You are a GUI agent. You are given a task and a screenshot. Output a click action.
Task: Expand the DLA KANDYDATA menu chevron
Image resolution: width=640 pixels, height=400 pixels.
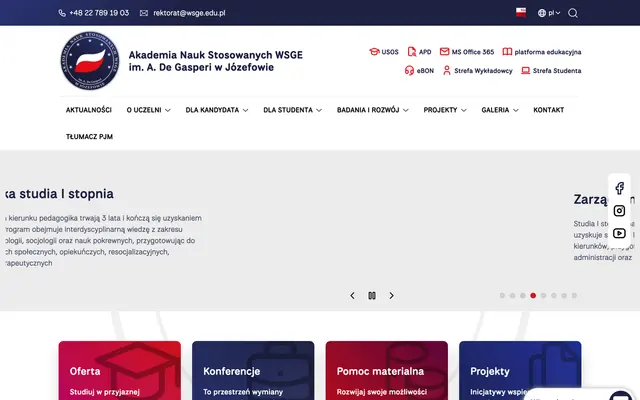tap(245, 110)
